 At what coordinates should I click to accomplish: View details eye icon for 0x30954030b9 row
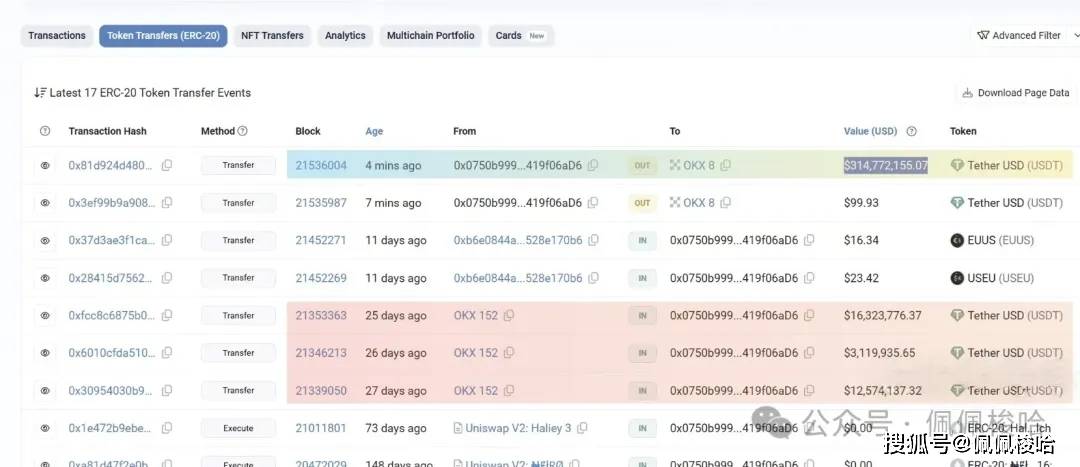tap(45, 391)
